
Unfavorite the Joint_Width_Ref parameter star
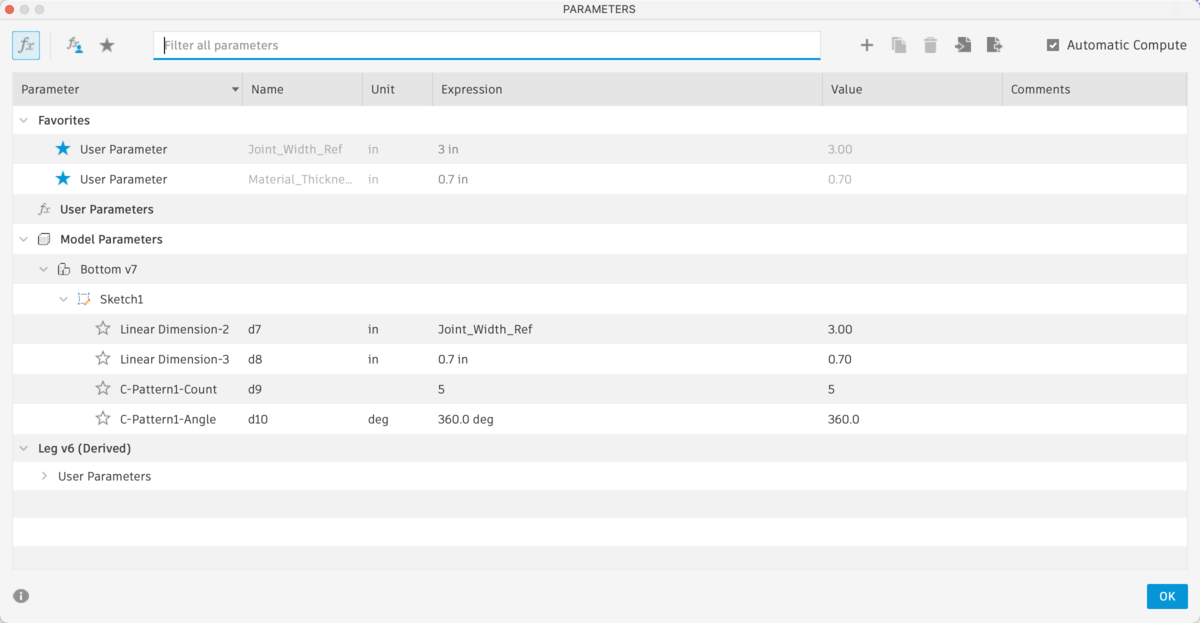click(62, 148)
